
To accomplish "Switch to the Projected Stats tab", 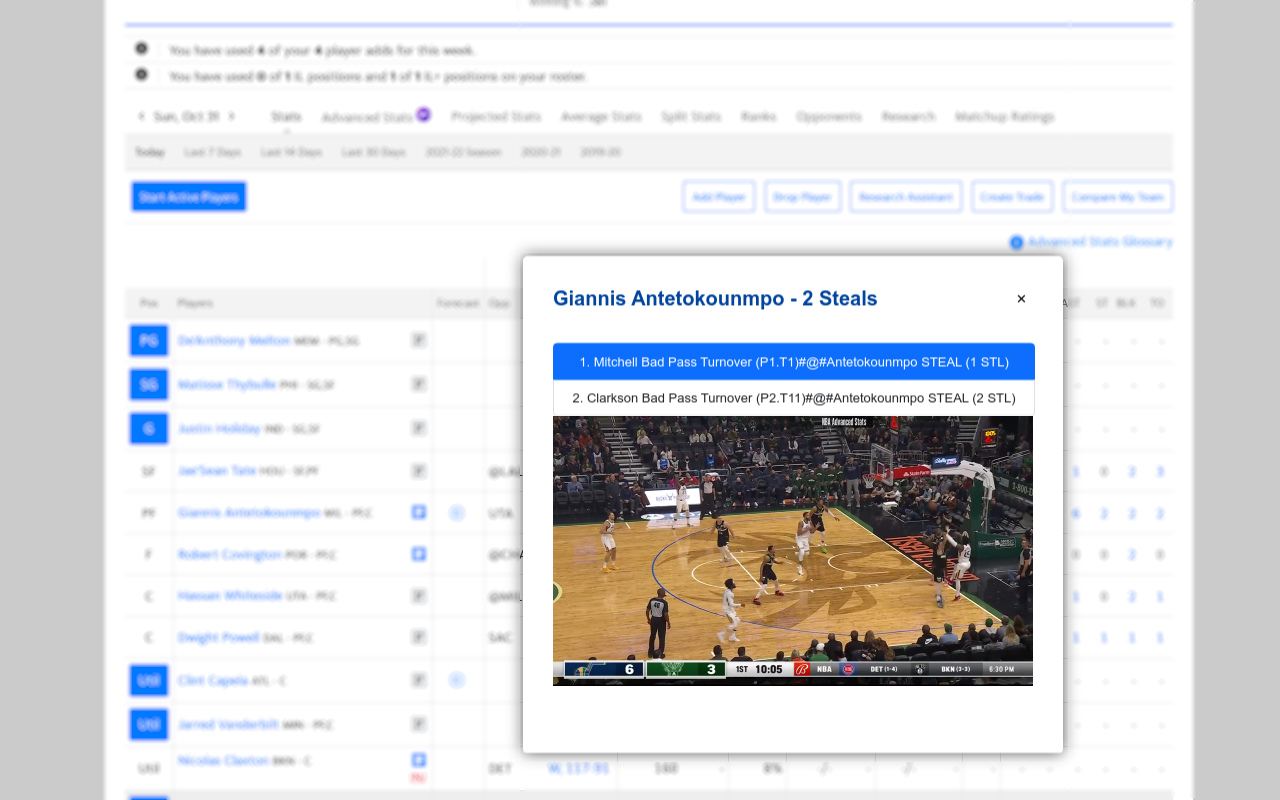I will (496, 116).
